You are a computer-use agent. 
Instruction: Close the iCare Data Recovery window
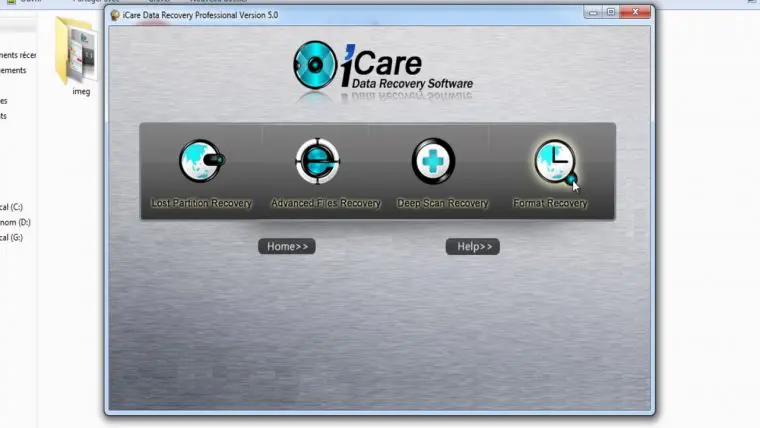(x=635, y=12)
